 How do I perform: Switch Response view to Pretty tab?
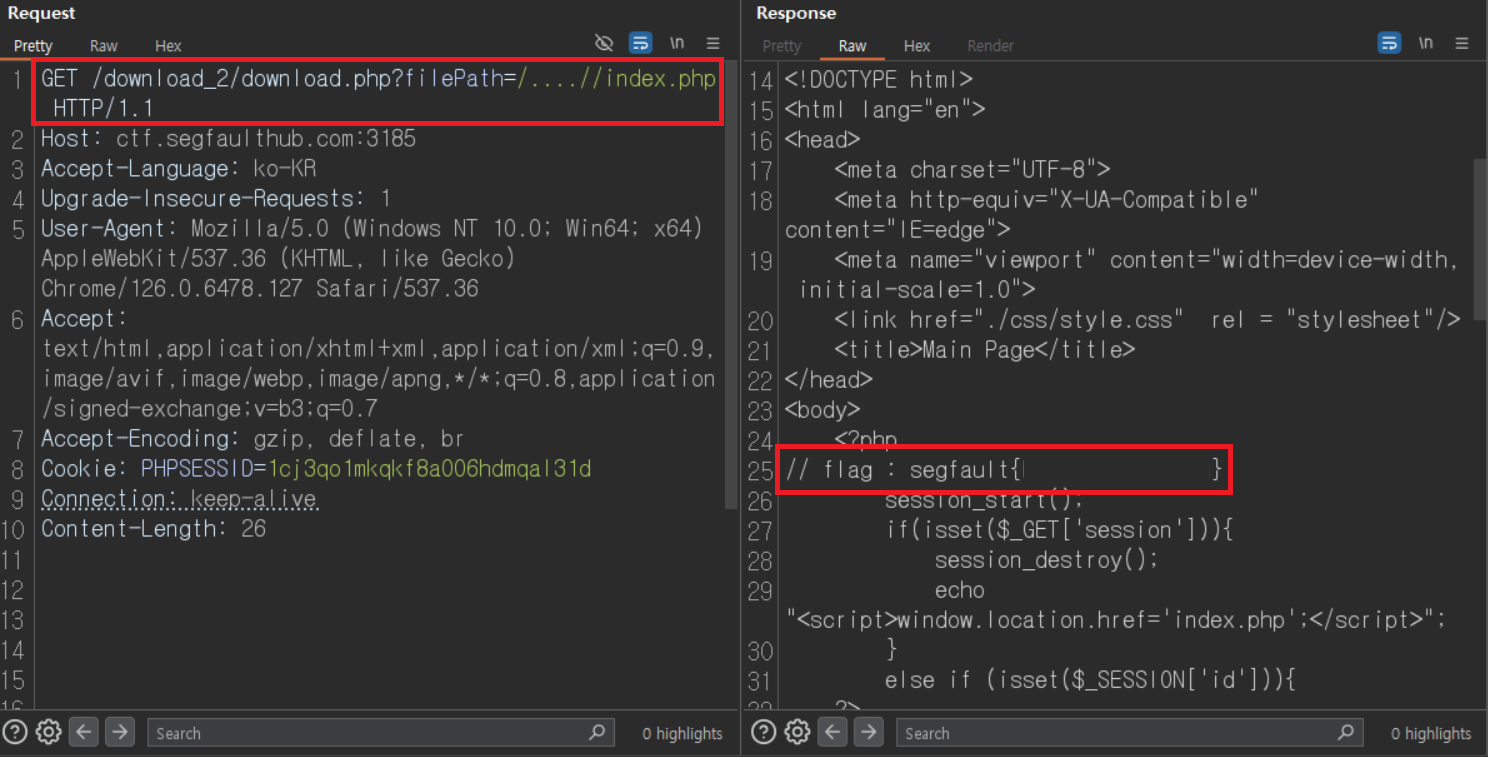(782, 46)
